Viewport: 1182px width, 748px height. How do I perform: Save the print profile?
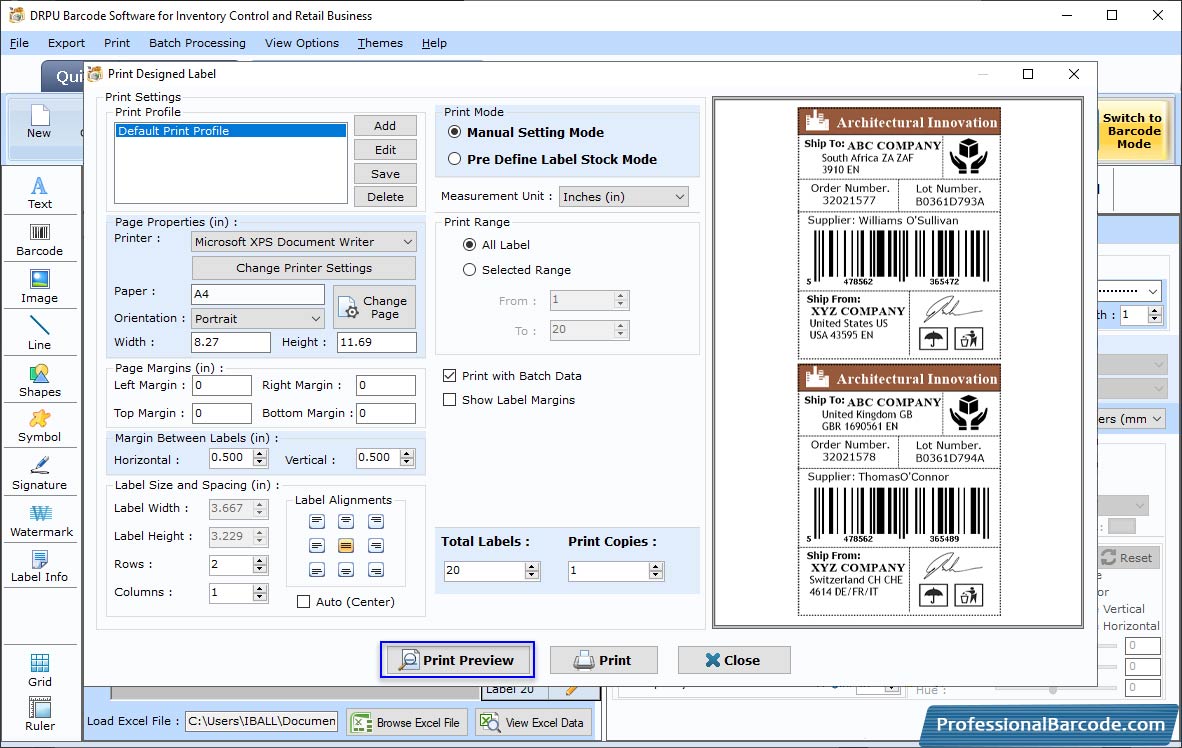click(385, 173)
